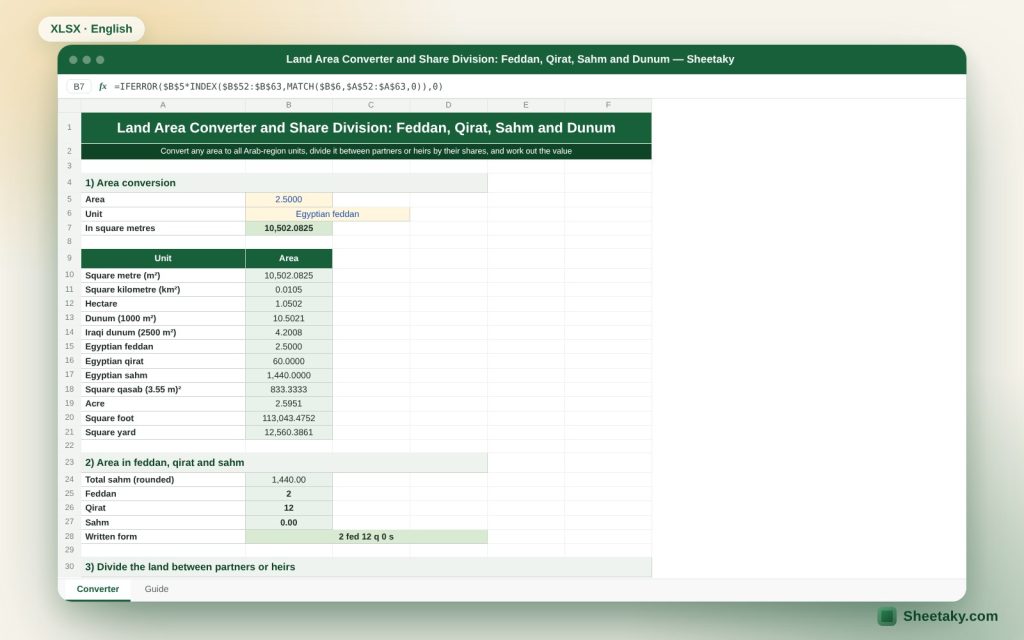Select value 833.3333 for square qasab
The height and width of the screenshot is (640, 1024).
(x=289, y=389)
